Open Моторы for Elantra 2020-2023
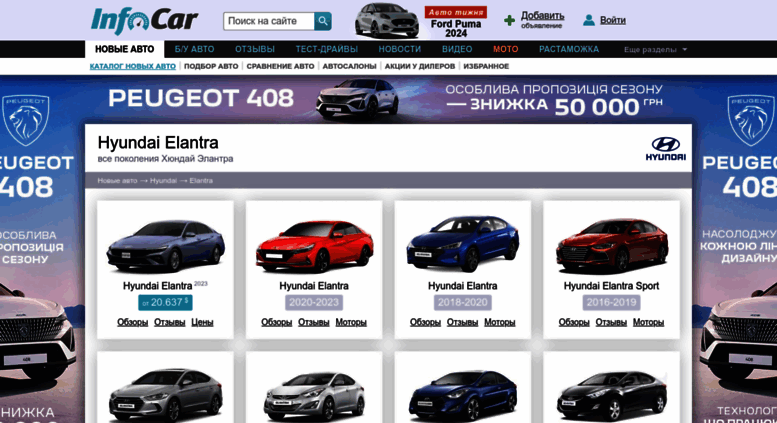Viewport: 777px width, 423px height. tap(351, 322)
